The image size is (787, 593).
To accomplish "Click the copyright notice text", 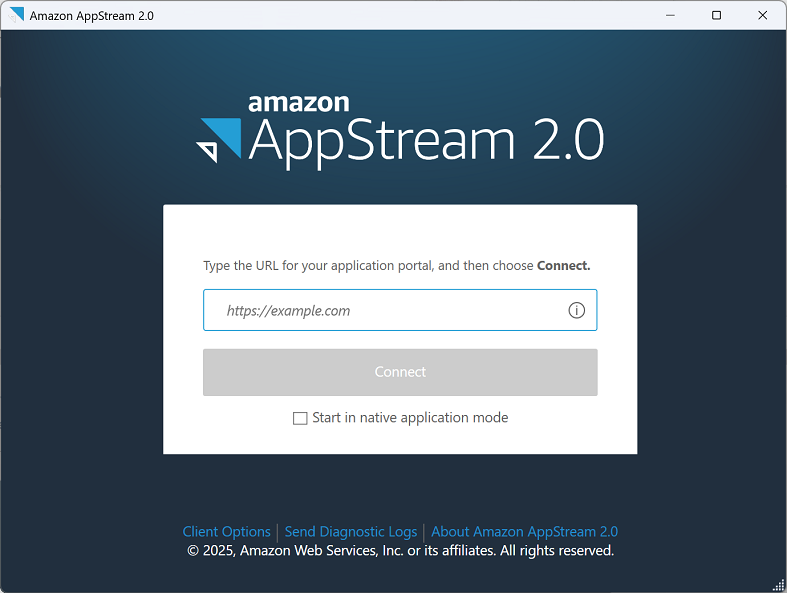I will [400, 551].
